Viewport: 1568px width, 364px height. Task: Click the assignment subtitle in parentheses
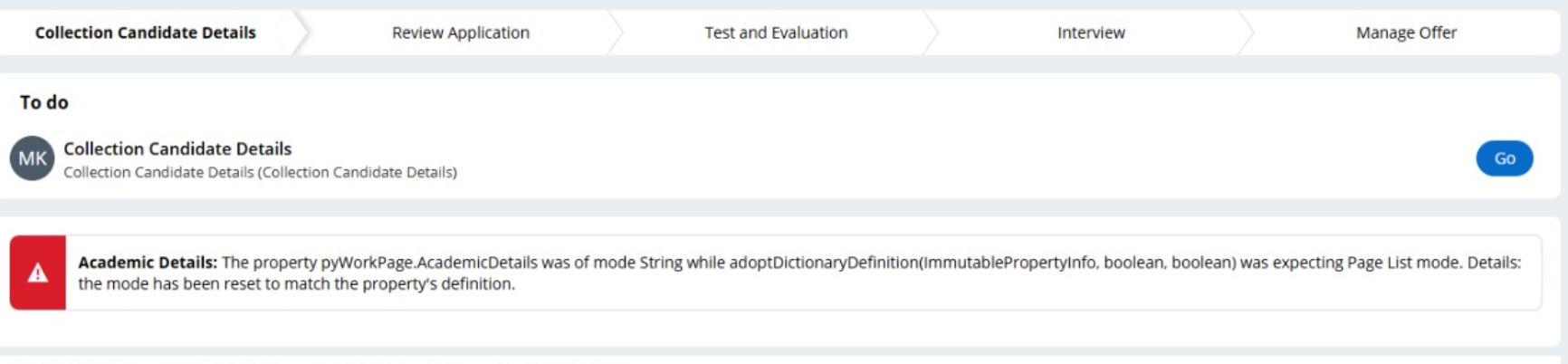click(x=260, y=172)
